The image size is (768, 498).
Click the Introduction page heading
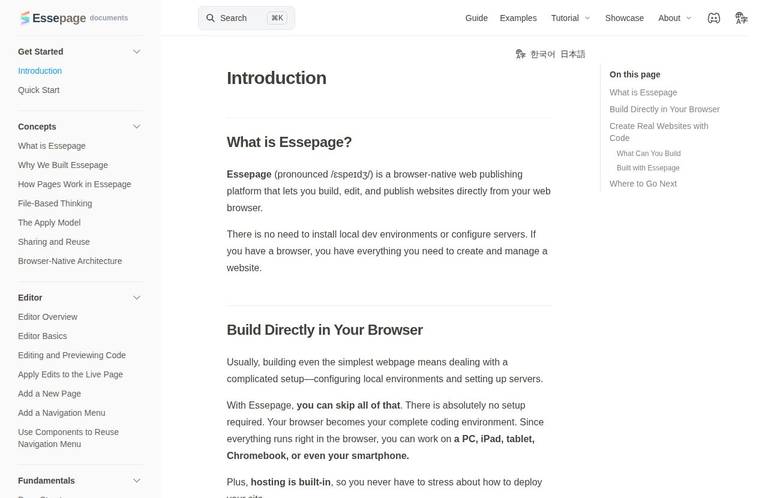coord(276,78)
